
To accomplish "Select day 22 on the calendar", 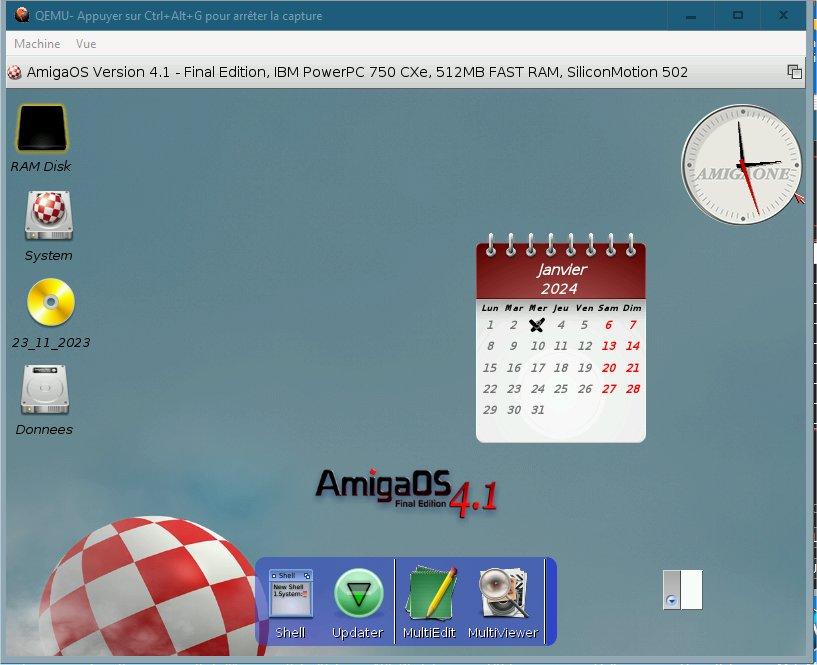I will pos(490,389).
